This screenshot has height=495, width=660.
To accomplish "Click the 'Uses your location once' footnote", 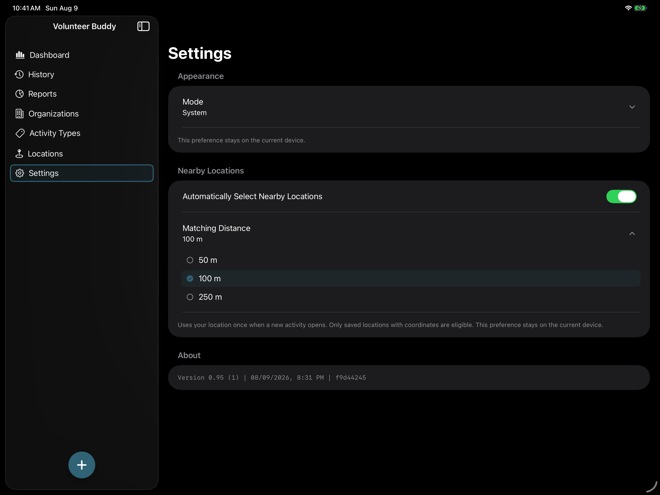I will coord(390,325).
